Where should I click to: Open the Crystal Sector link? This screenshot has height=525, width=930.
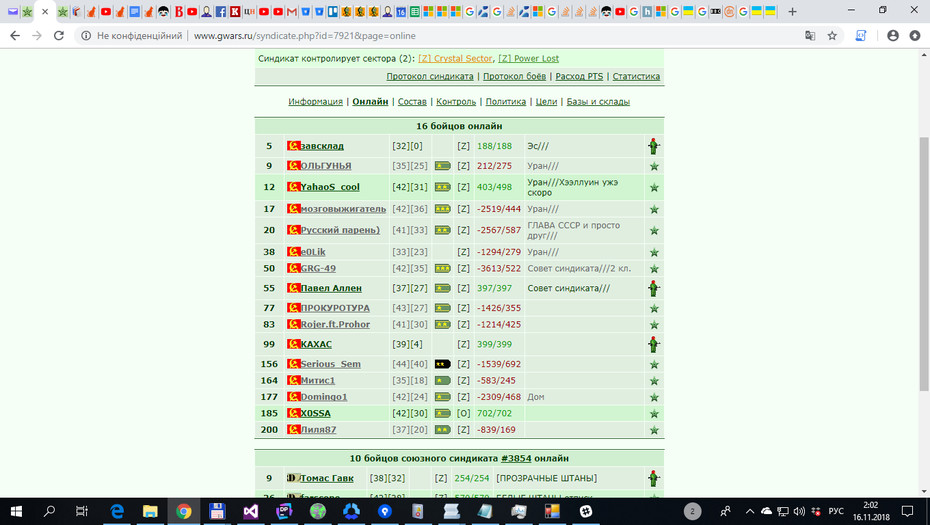click(455, 58)
